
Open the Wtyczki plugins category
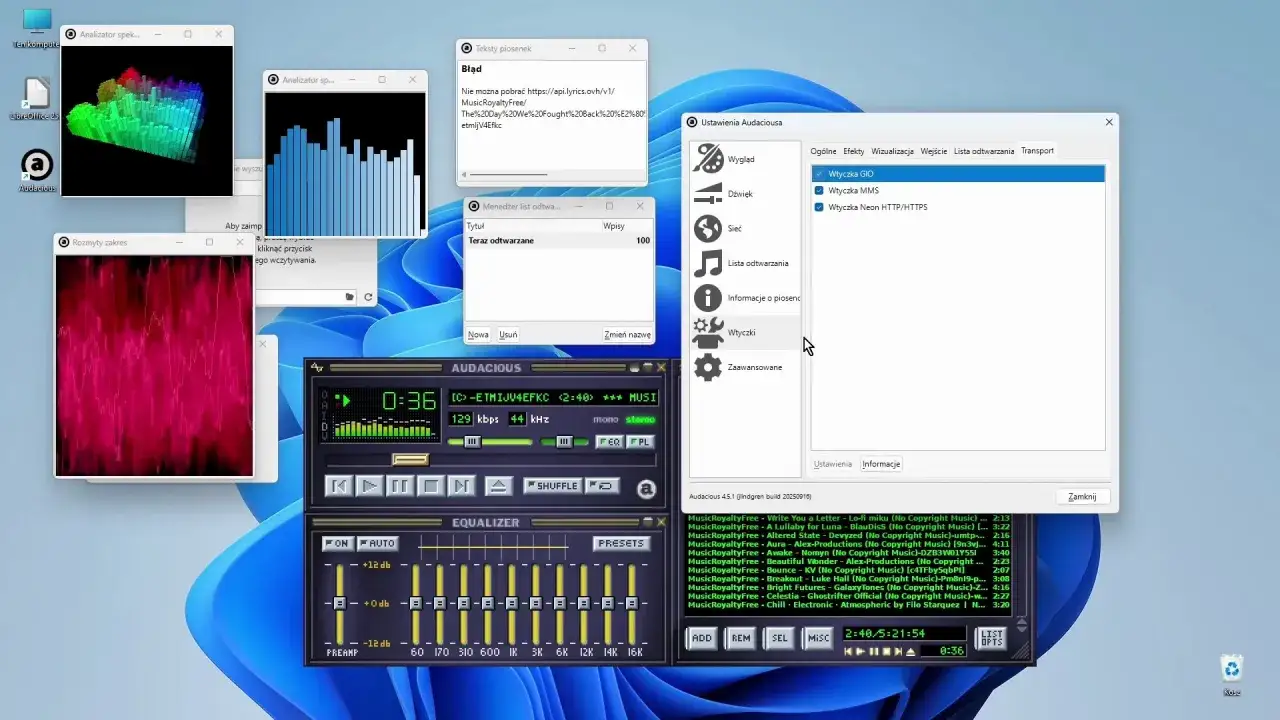tap(746, 332)
